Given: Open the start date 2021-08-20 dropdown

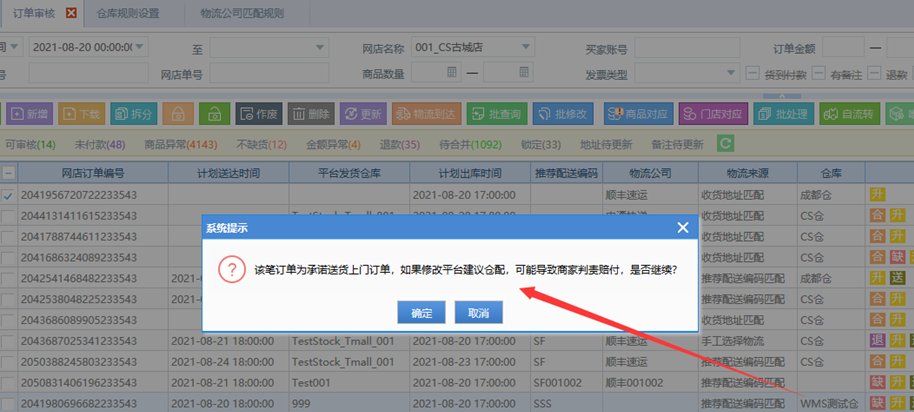Looking at the screenshot, I should [x=140, y=47].
